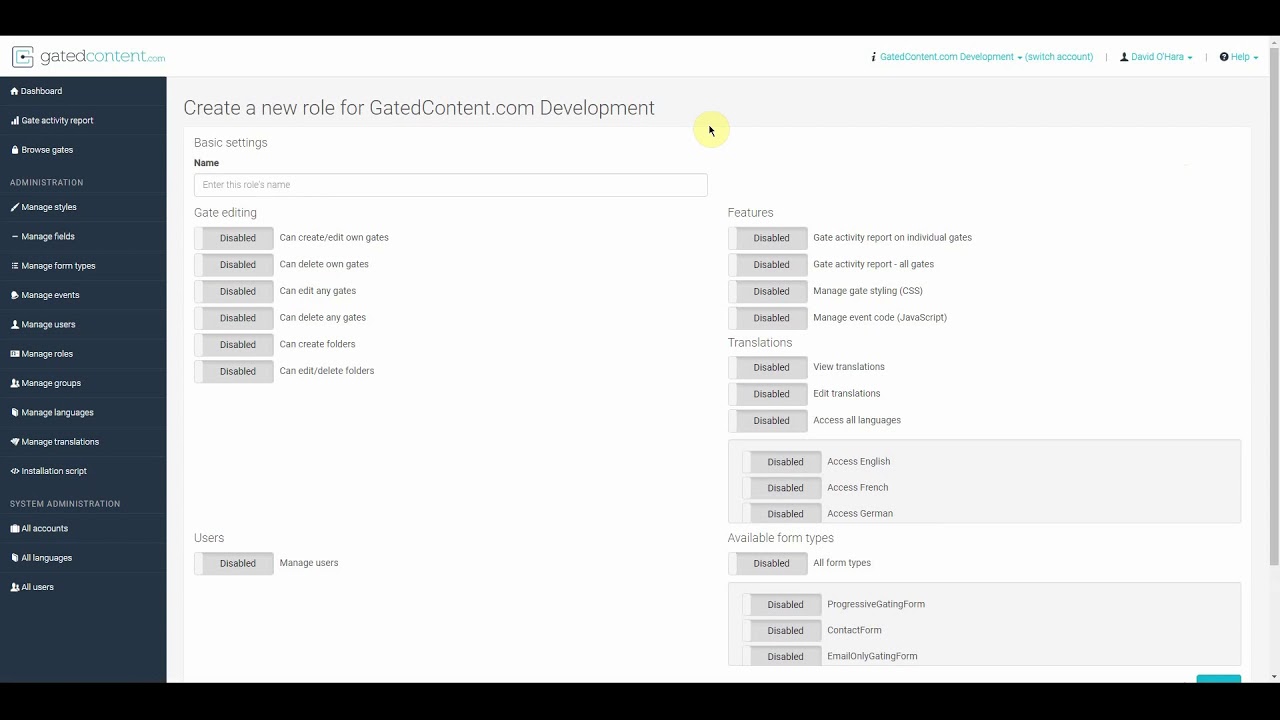Open Gate activity report text in the sidebar
The width and height of the screenshot is (1280, 720).
57,120
